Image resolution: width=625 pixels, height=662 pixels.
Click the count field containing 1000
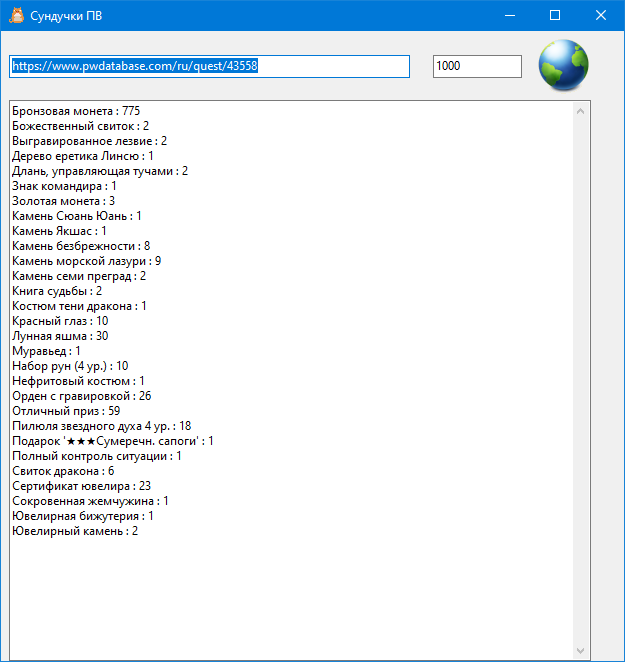point(476,66)
